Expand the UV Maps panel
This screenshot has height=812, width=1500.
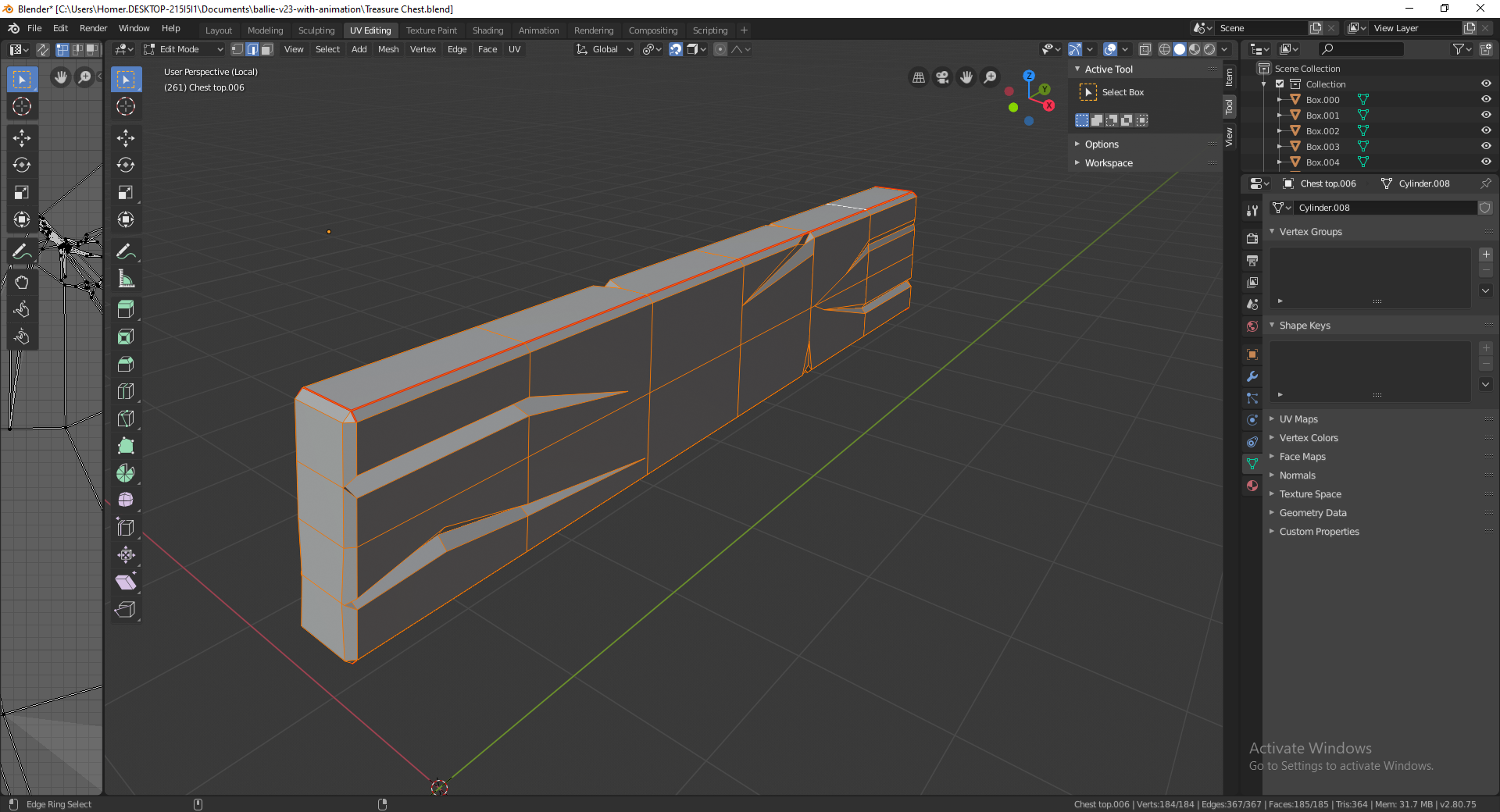pos(1298,419)
